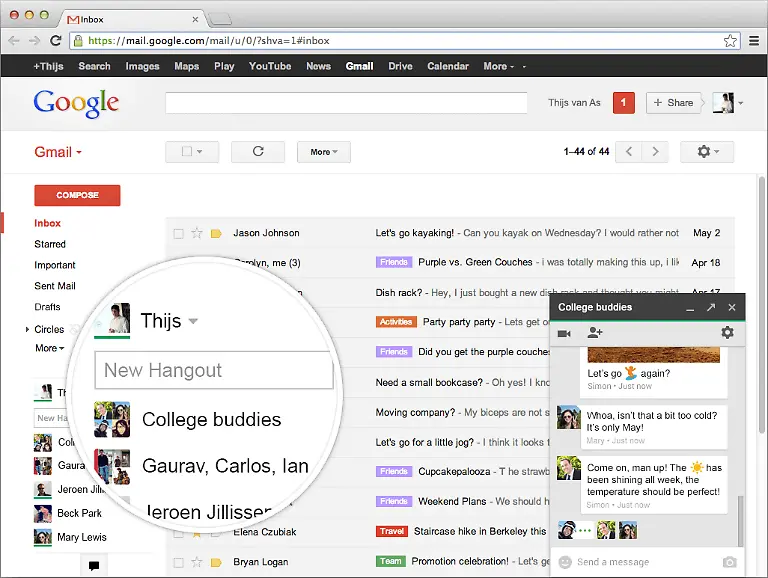The height and width of the screenshot is (578, 768).
Task: Open the Gaurav, Carlos, Ian hangout
Action: coord(201,466)
